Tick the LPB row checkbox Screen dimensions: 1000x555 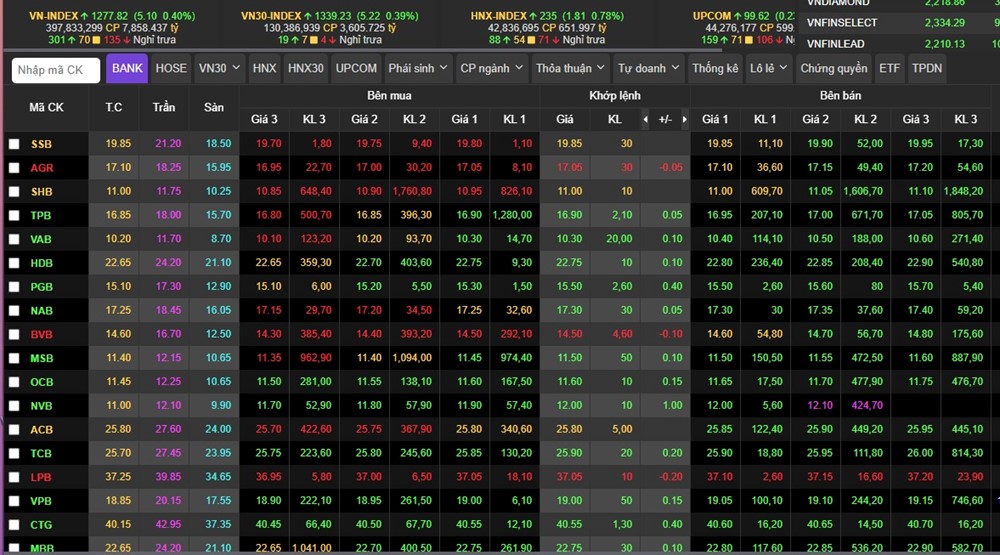[14, 477]
